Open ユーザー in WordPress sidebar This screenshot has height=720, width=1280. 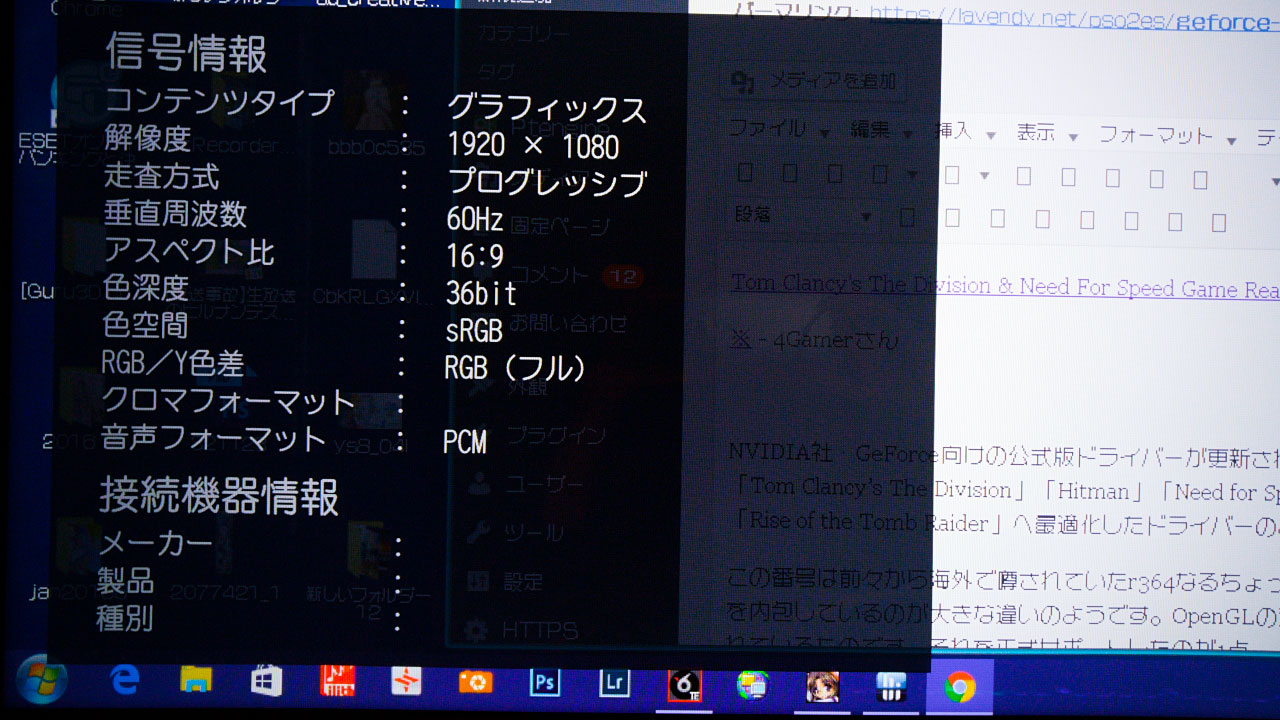(545, 485)
